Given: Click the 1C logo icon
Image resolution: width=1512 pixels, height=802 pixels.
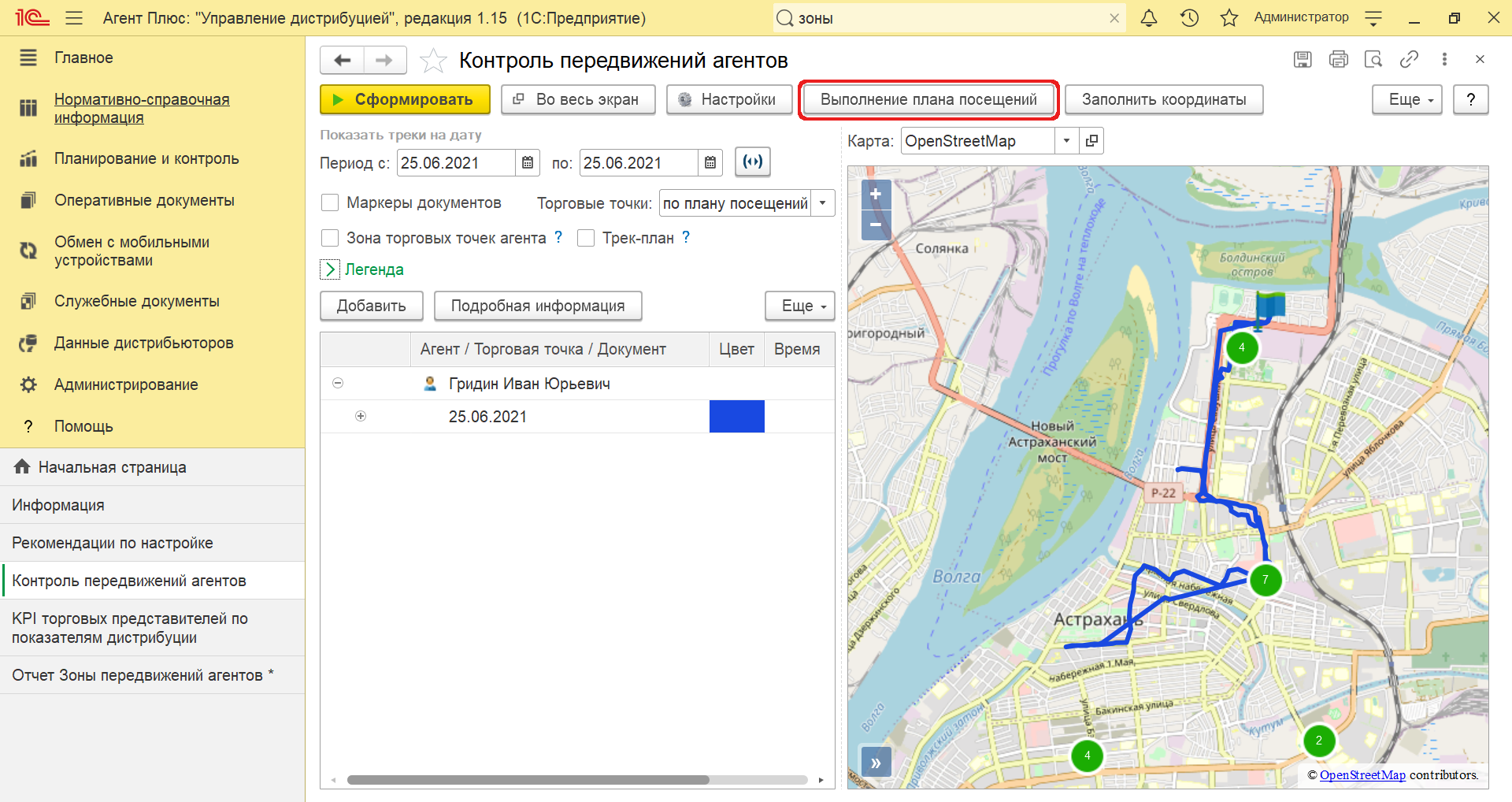Looking at the screenshot, I should click(x=32, y=18).
